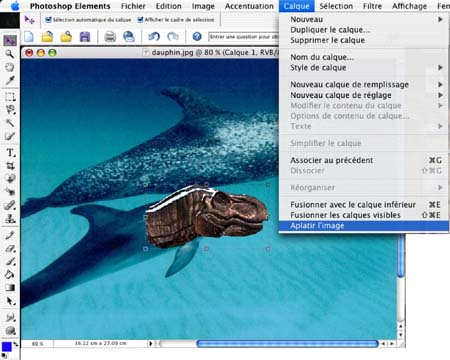Screen dimensions: 450x360
Task: Expand the Style de calque submenu
Action: click(440, 68)
